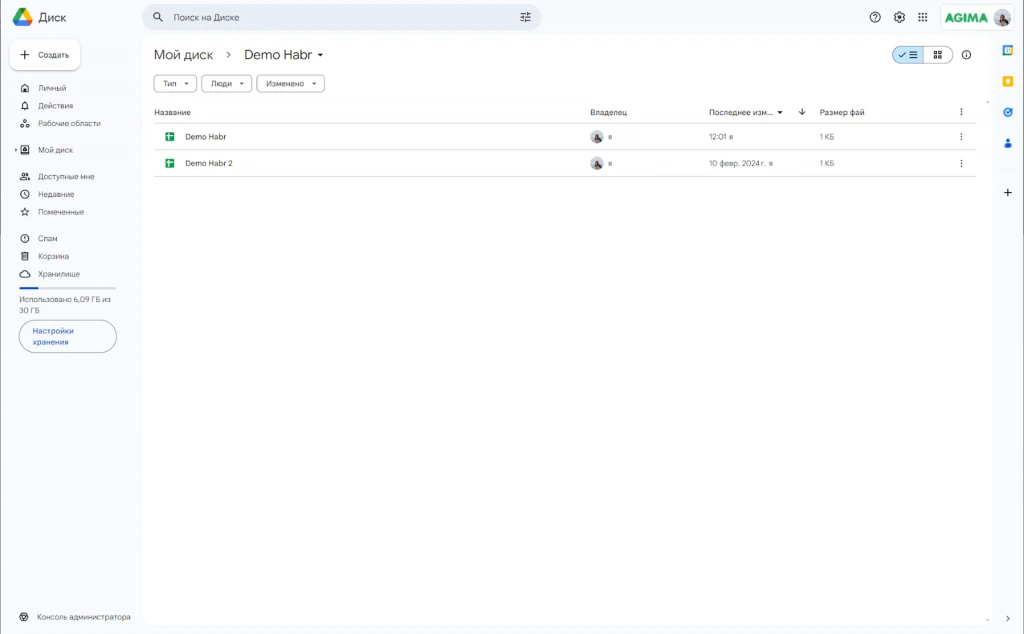Screen dimensions: 1024x634
Task: Select the Demo Habr file name
Action: pyautogui.click(x=206, y=136)
